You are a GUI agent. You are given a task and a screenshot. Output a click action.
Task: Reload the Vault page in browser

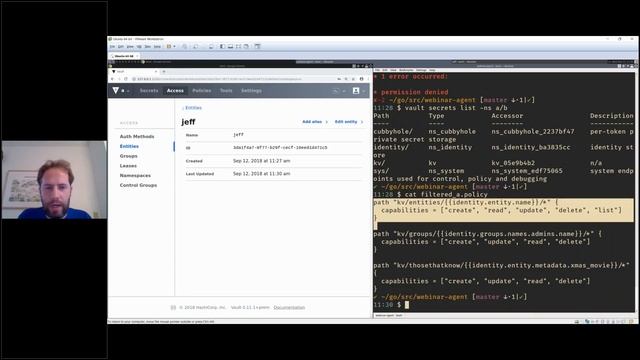126,79
